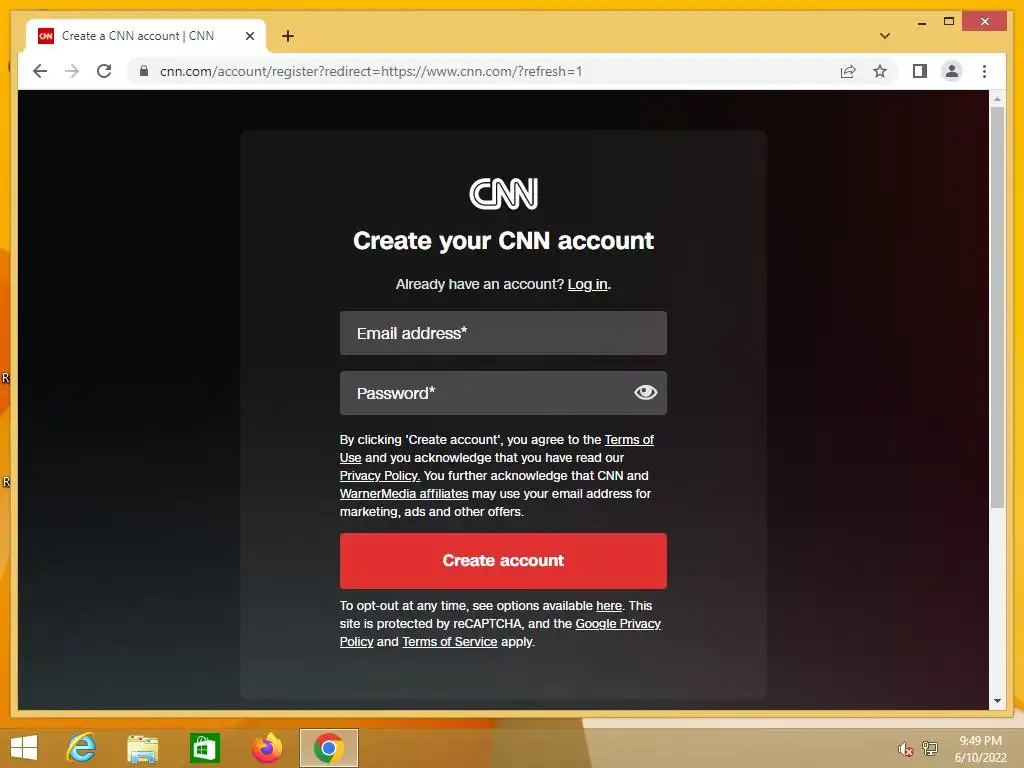Open a new tab with the plus button

coord(287,36)
